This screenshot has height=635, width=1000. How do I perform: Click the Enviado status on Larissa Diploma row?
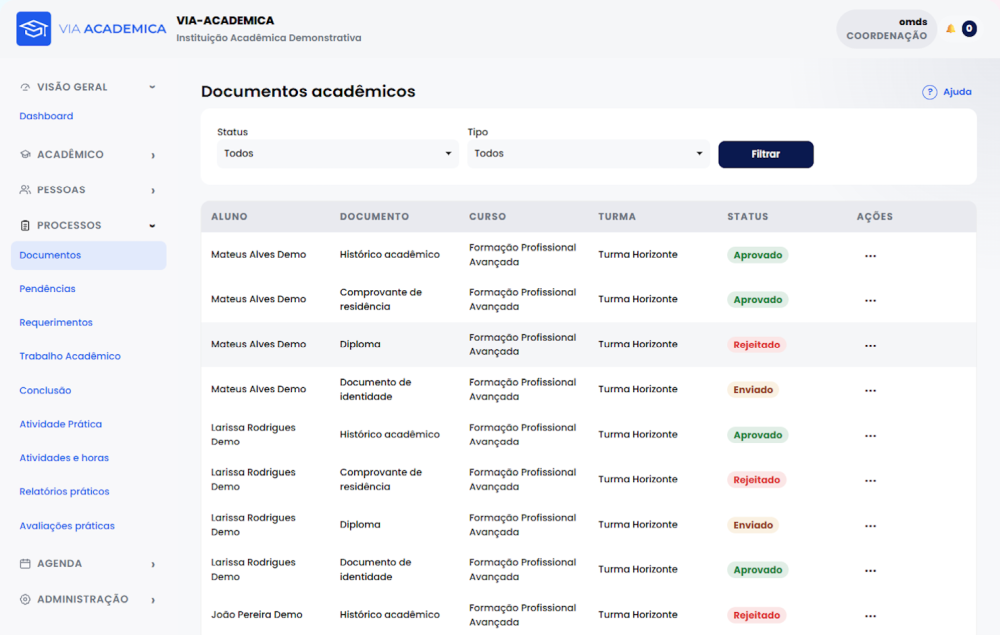coord(753,525)
